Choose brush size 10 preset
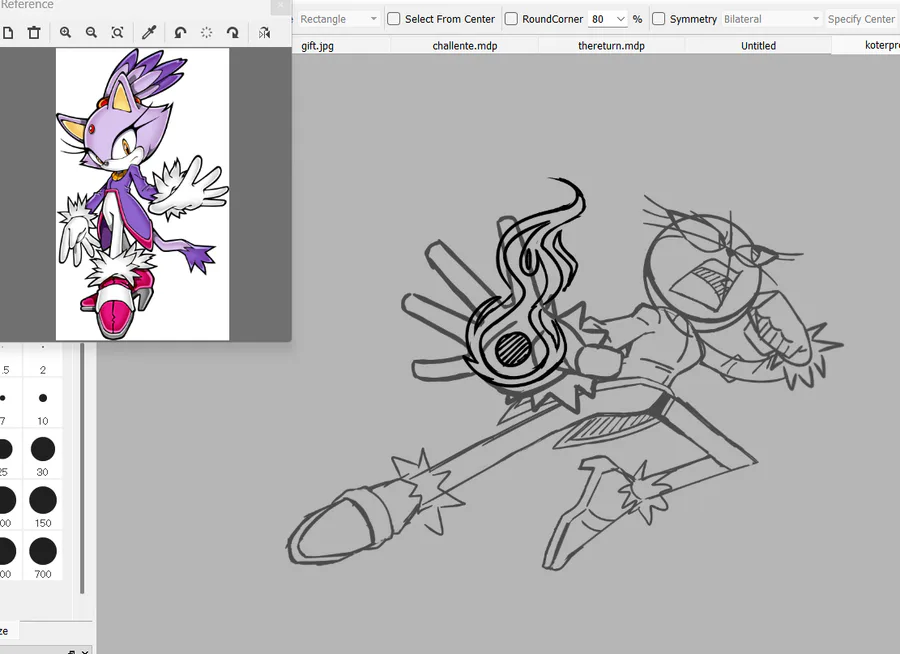900x654 pixels. coord(42,404)
